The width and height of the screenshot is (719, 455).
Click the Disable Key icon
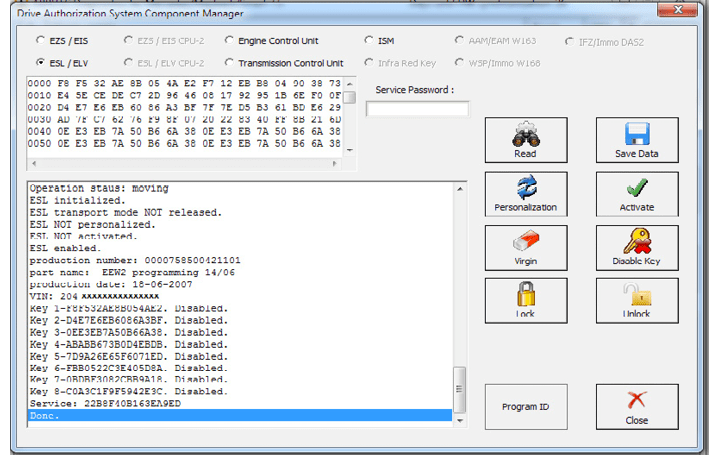pos(636,242)
